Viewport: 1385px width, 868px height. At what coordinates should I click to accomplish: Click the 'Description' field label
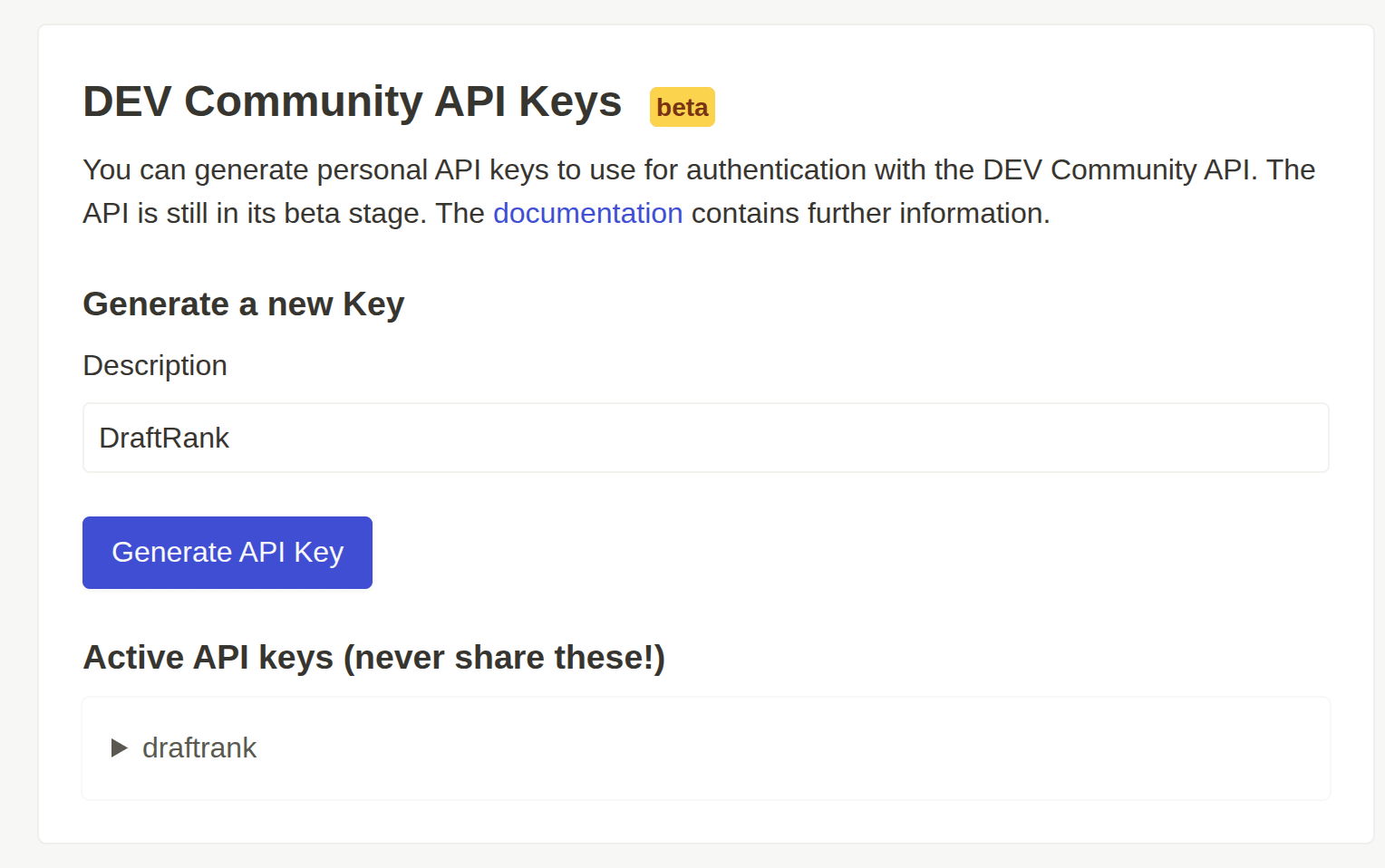[x=155, y=365]
